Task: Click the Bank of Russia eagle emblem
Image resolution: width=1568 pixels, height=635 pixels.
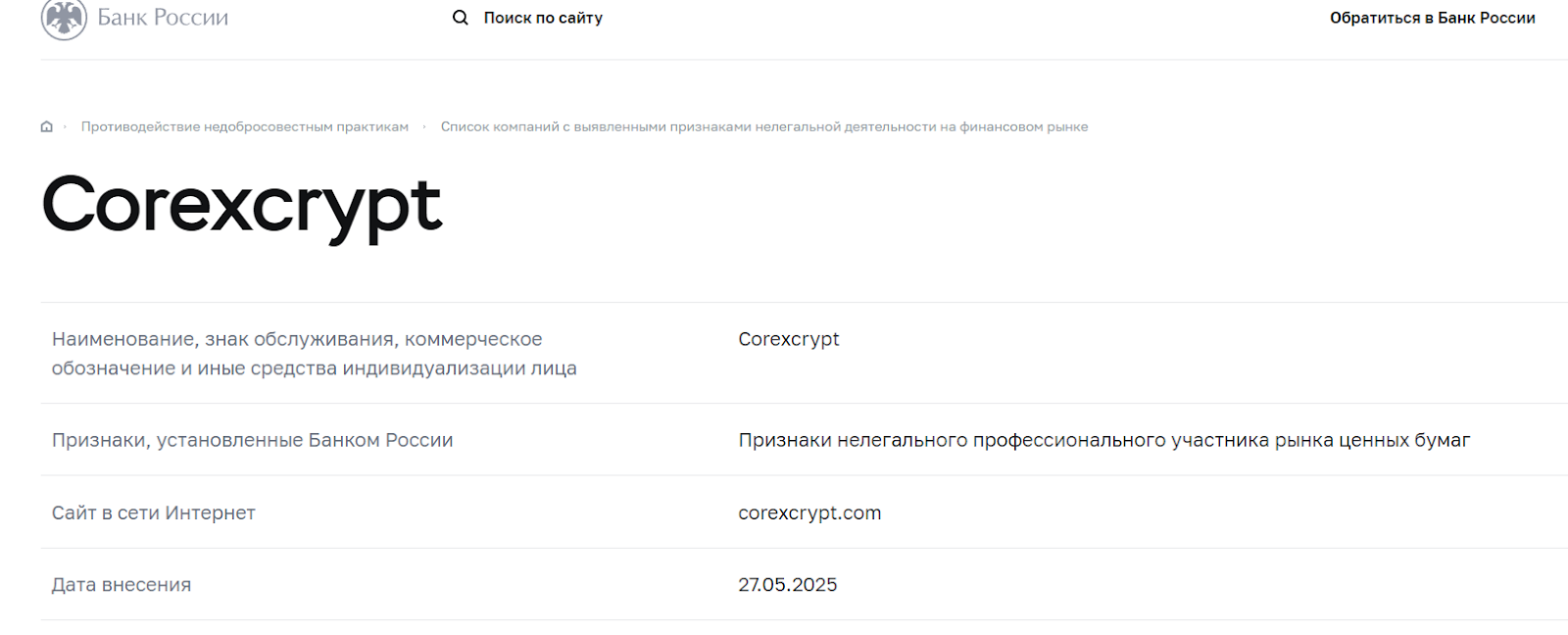Action: pyautogui.click(x=64, y=18)
